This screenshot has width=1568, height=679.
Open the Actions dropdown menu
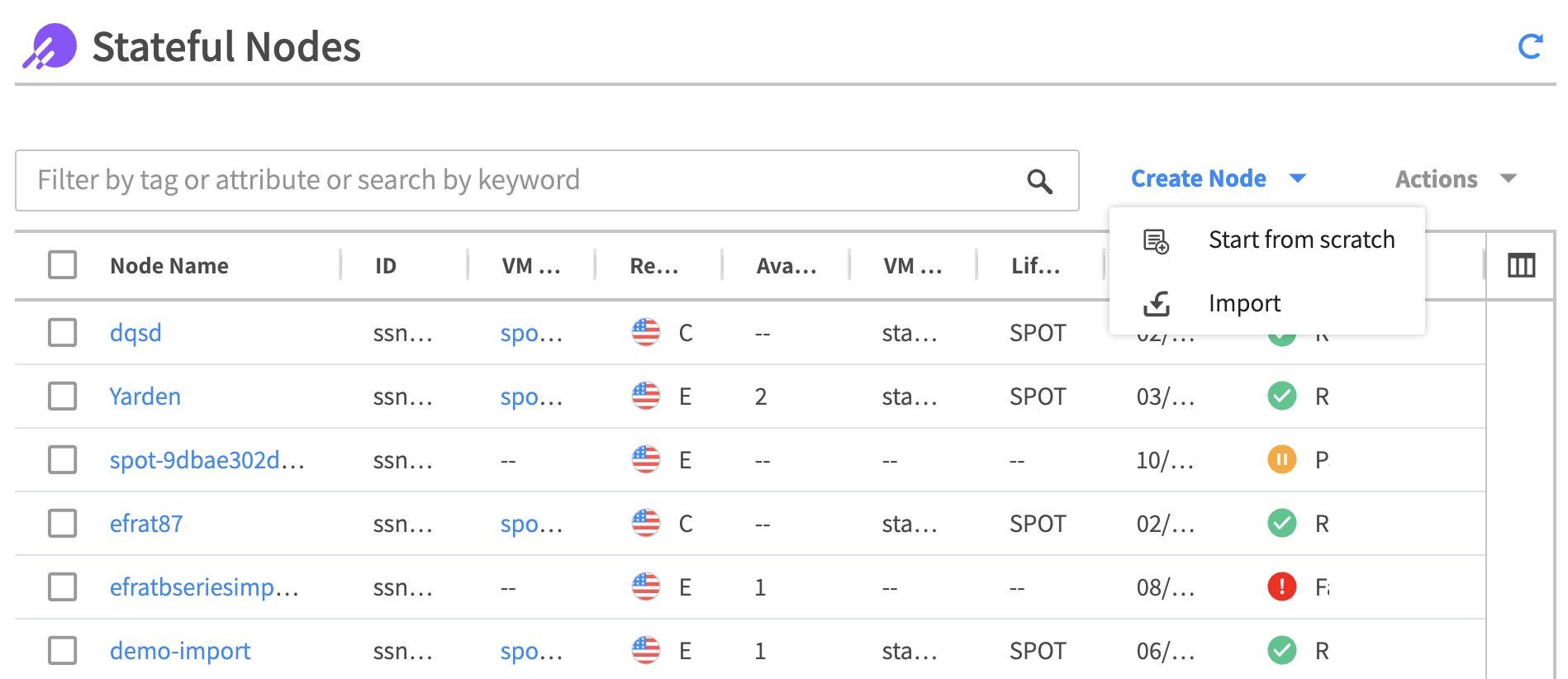pos(1455,179)
